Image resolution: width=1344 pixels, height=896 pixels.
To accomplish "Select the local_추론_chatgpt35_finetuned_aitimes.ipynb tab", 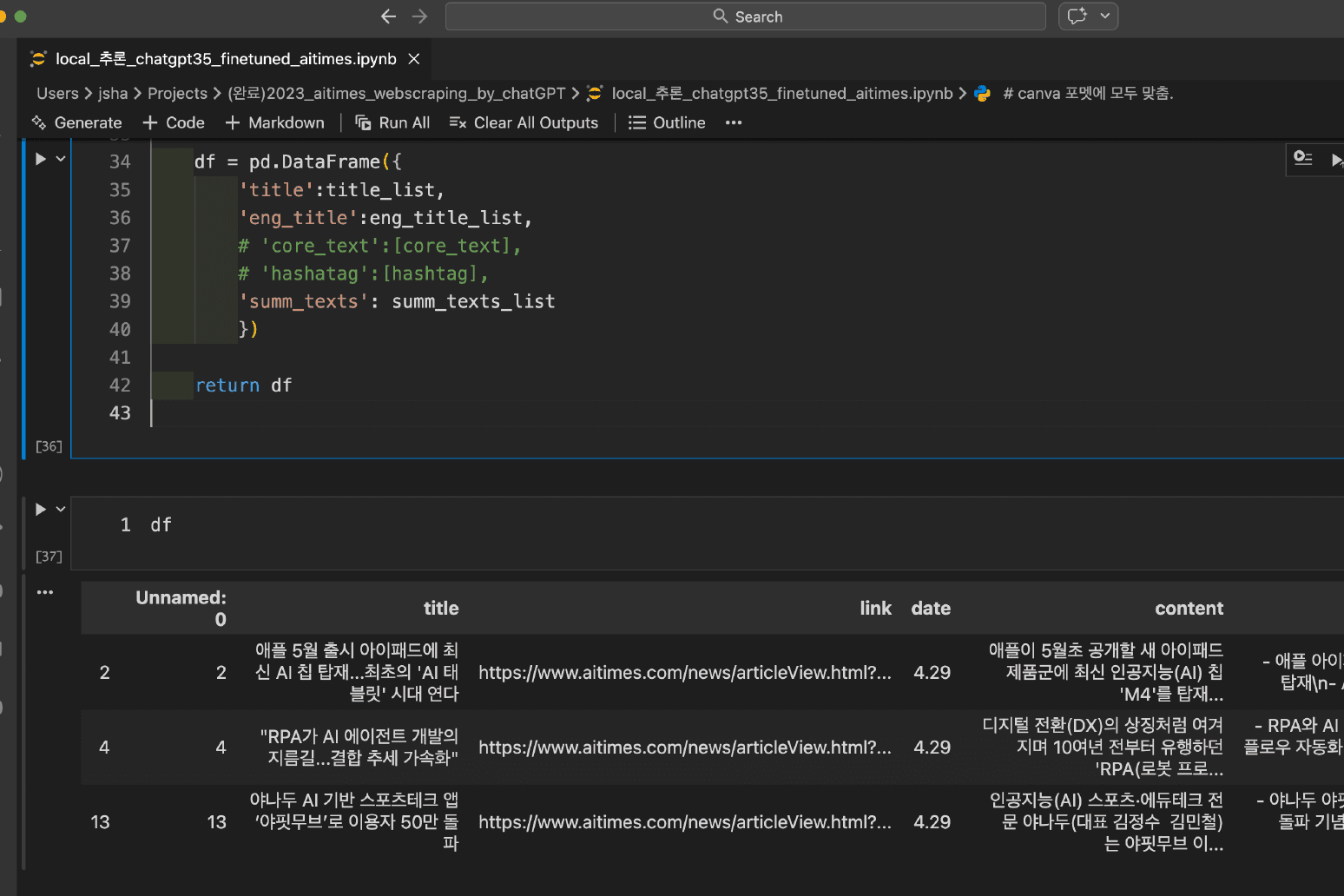I will click(226, 59).
